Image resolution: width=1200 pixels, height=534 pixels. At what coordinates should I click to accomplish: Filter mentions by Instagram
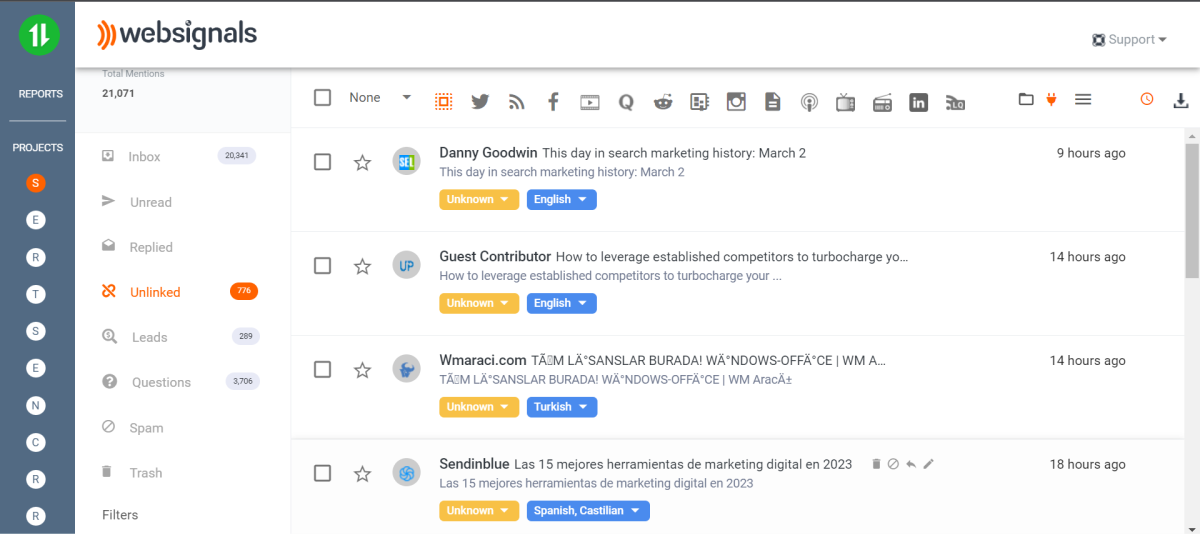click(x=736, y=101)
